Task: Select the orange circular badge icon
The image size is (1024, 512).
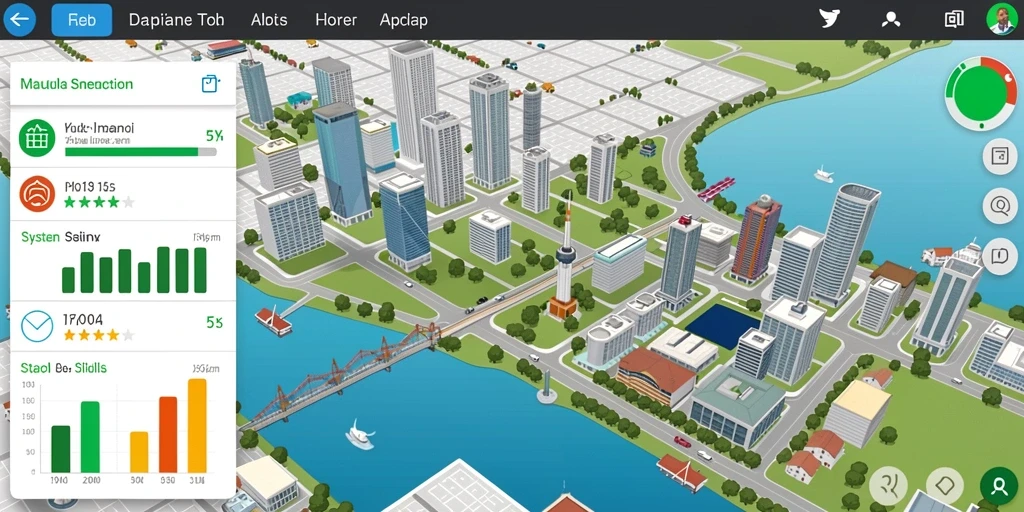Action: point(37,194)
